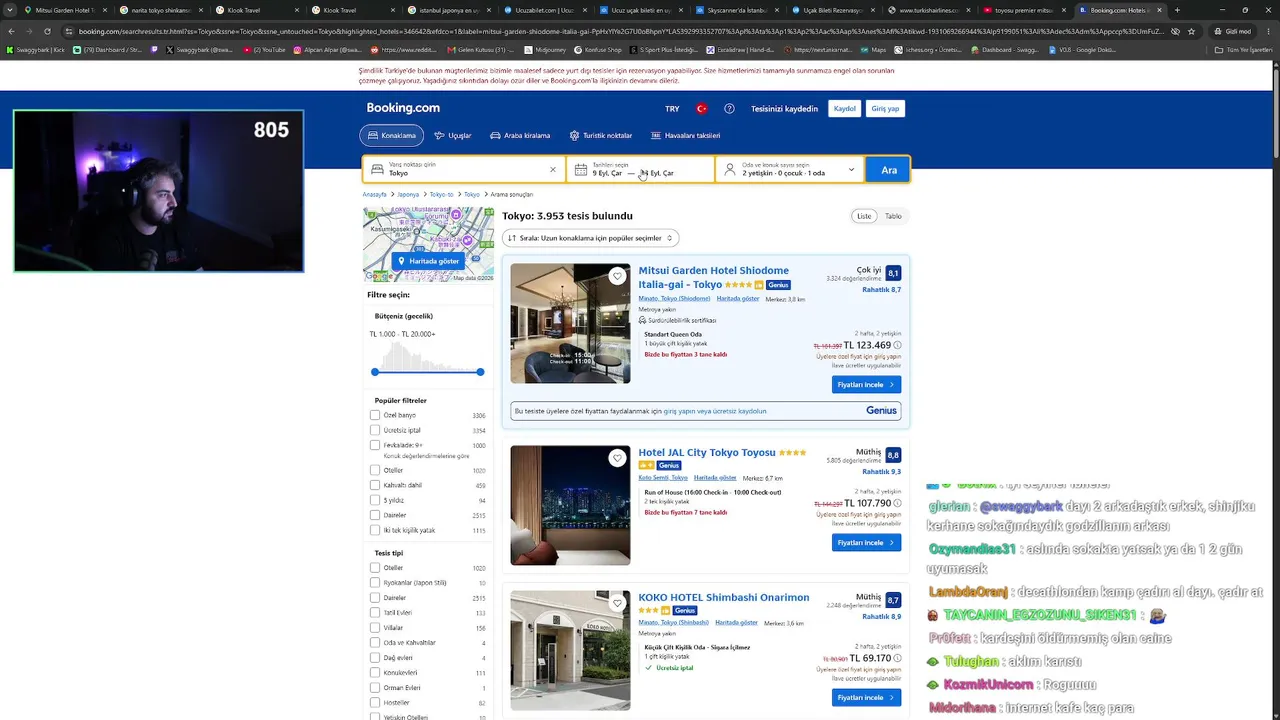Bookmark this page with the star icon
The image size is (1280, 720).
[1191, 31]
